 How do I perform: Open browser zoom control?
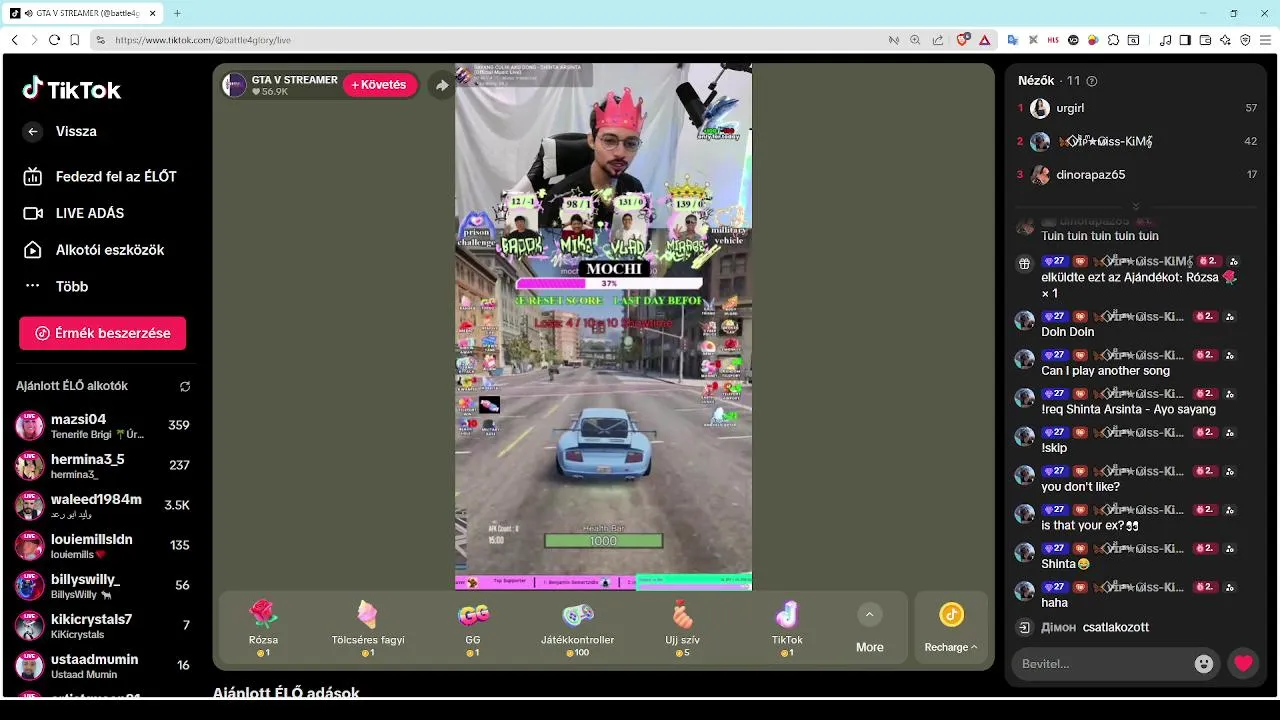tap(915, 40)
